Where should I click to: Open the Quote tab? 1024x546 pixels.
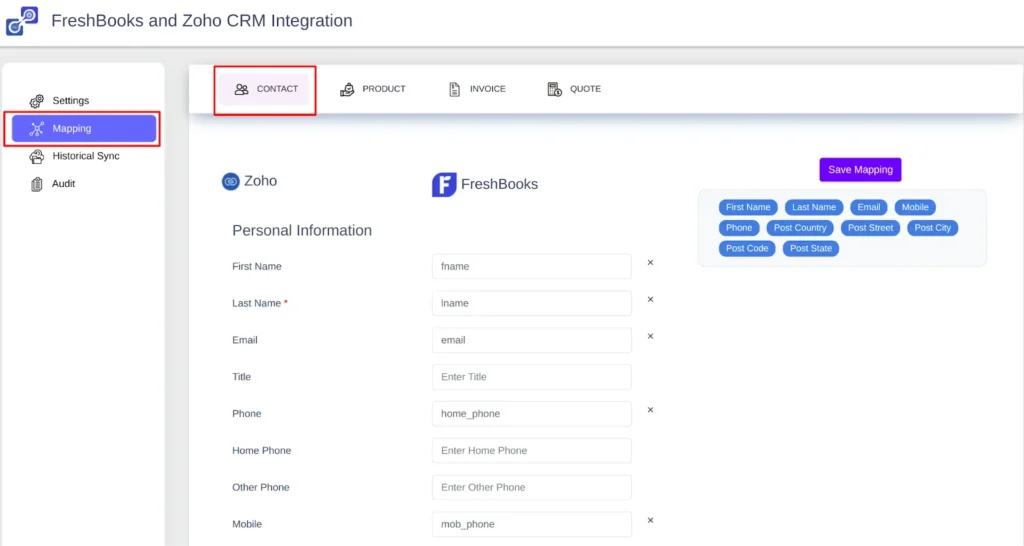(574, 89)
